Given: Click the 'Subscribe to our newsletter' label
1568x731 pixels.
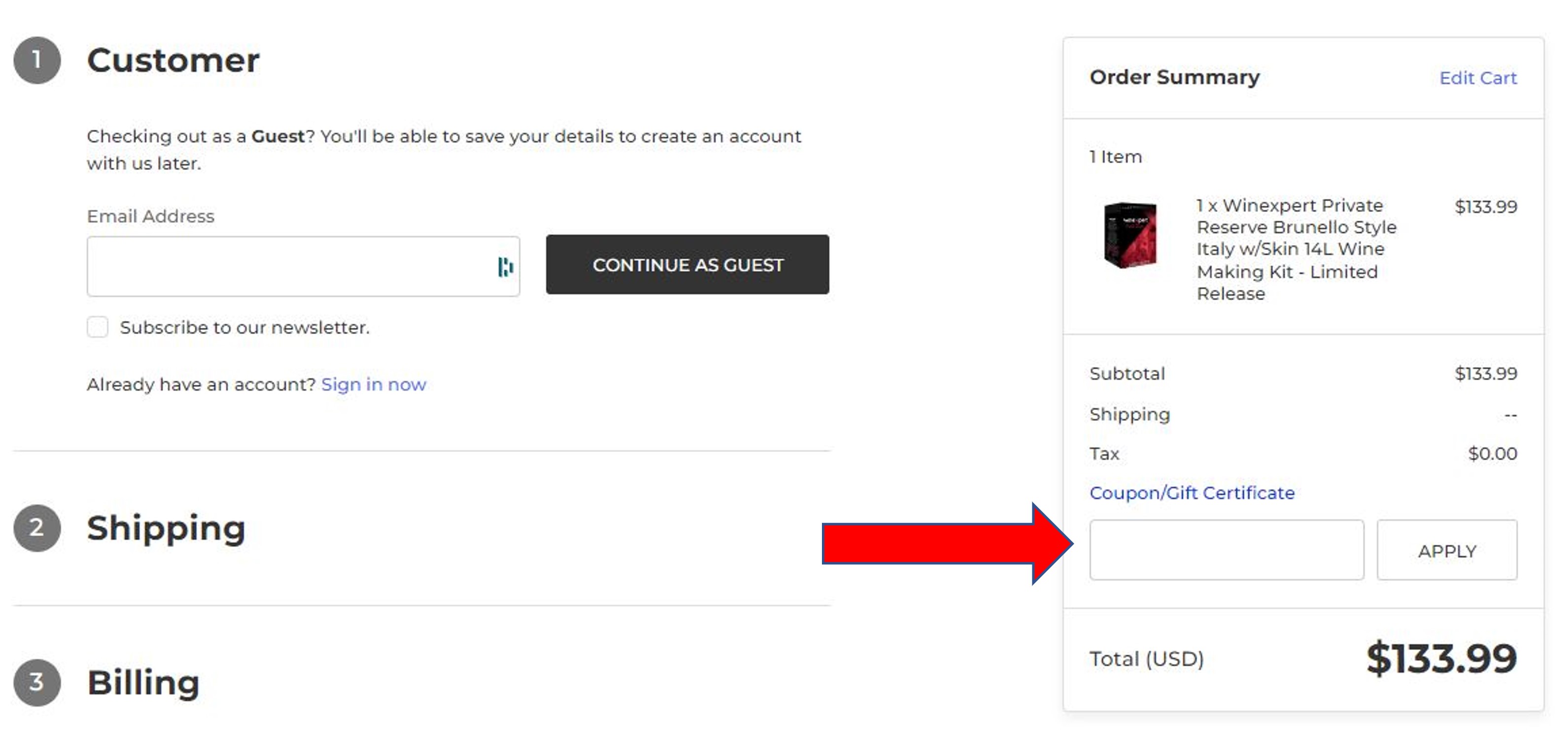Looking at the screenshot, I should click(245, 327).
